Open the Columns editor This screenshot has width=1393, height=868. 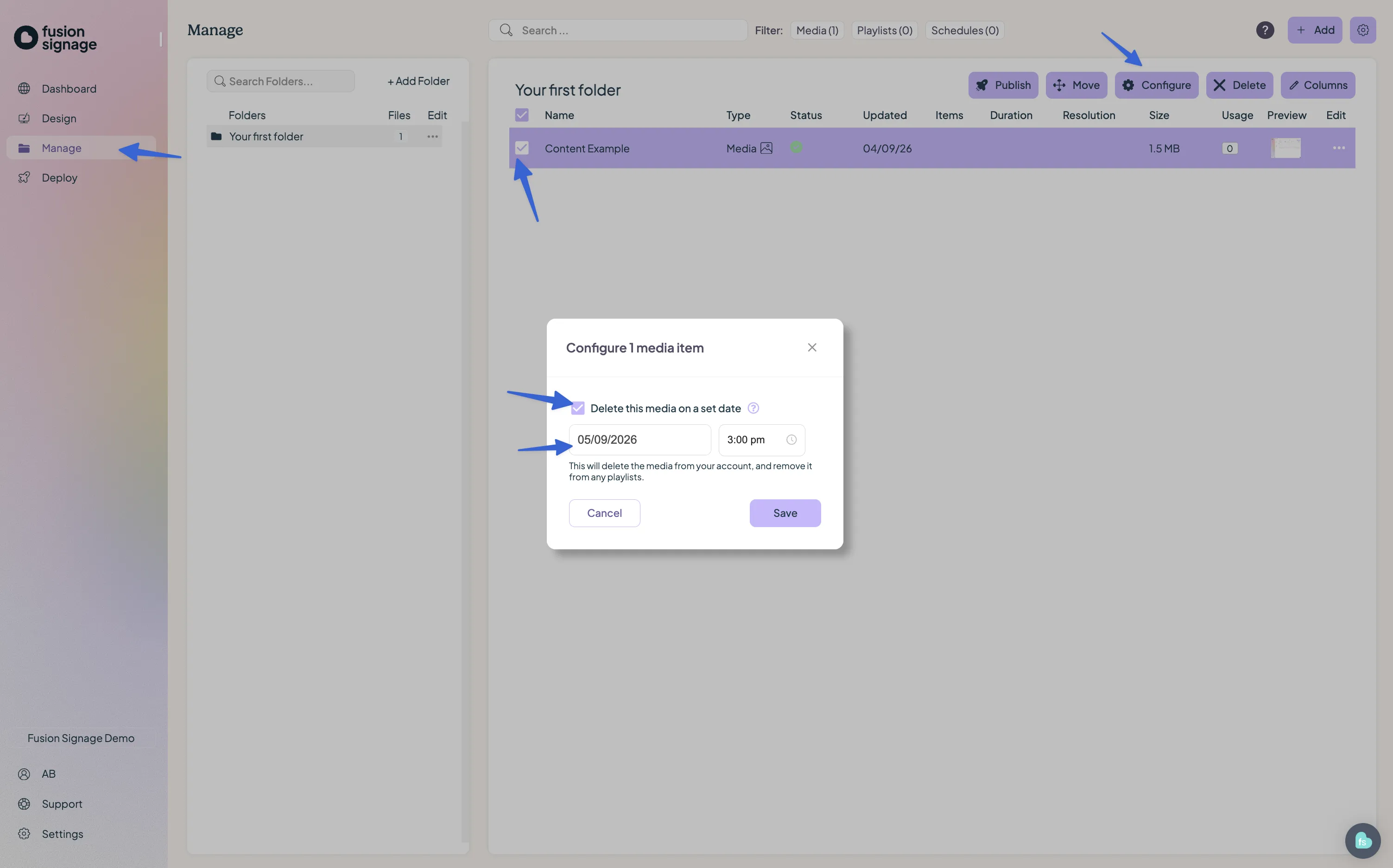tap(1318, 85)
